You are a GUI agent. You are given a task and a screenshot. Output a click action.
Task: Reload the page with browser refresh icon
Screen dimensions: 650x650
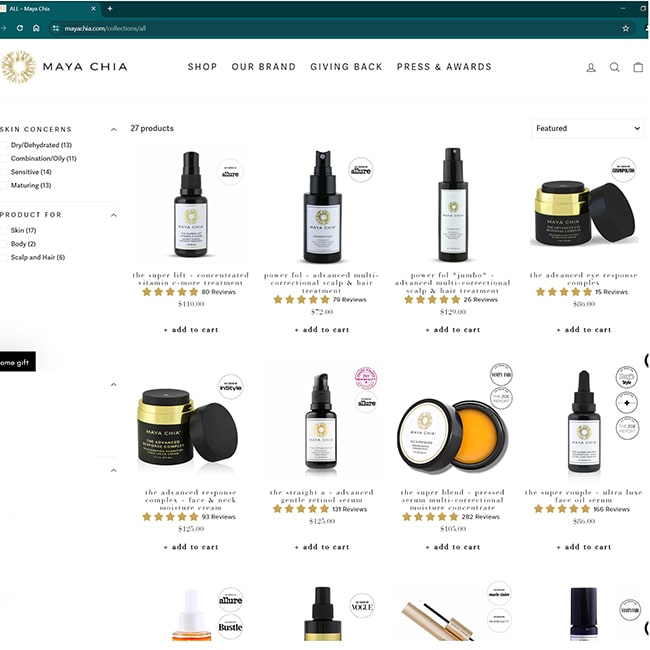coord(20,28)
